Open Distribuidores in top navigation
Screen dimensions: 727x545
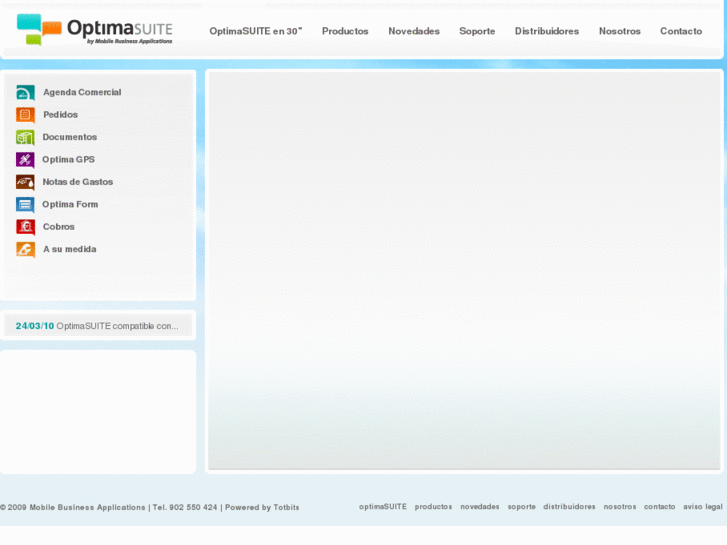(547, 31)
